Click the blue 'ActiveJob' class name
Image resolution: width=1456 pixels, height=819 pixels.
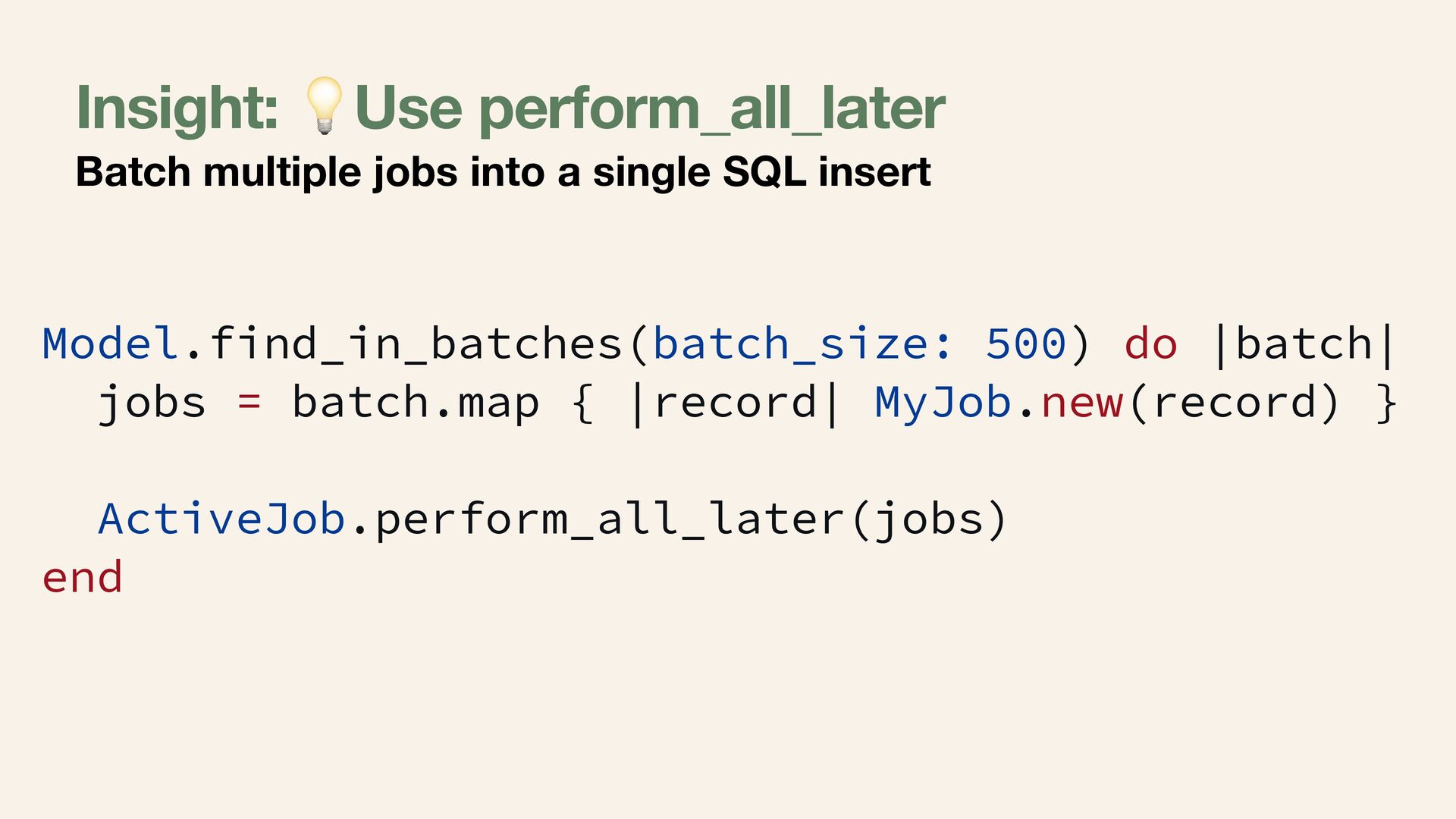pos(221,519)
